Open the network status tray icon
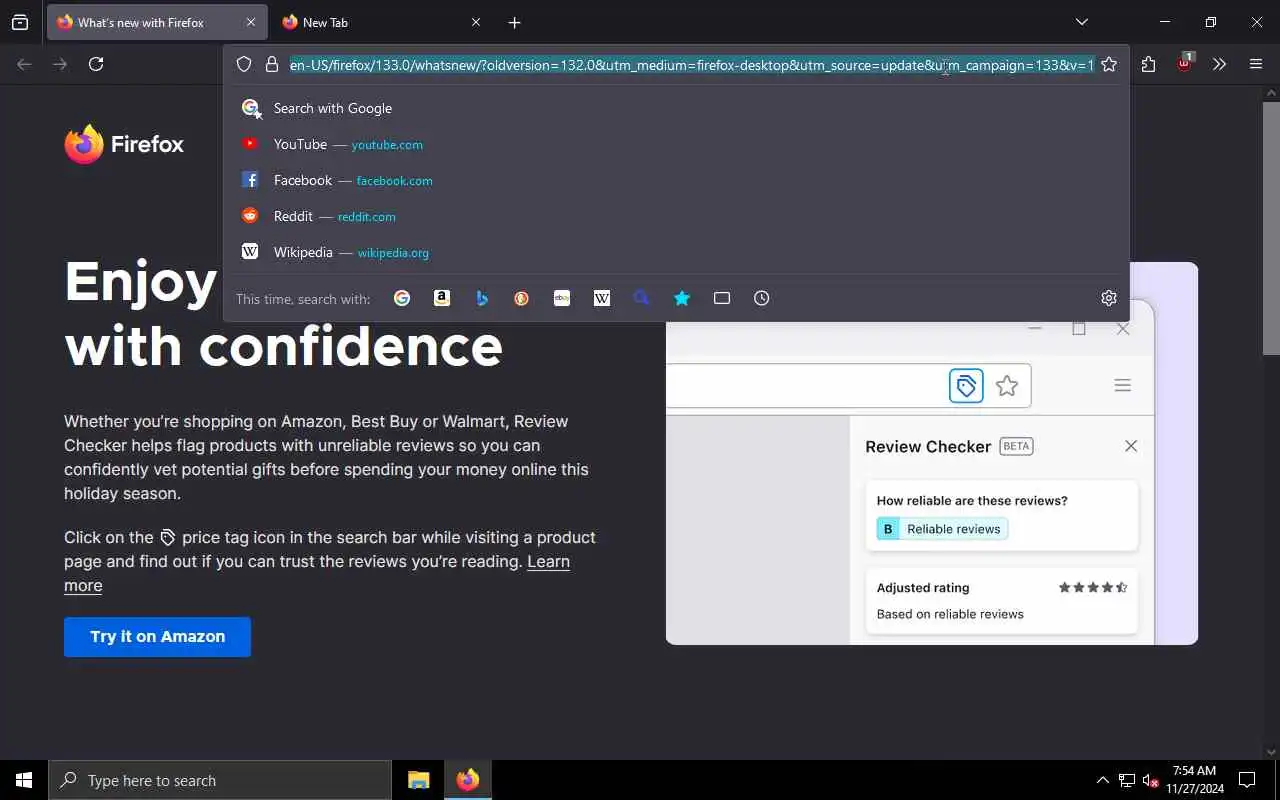This screenshot has width=1280, height=800. point(1127,781)
